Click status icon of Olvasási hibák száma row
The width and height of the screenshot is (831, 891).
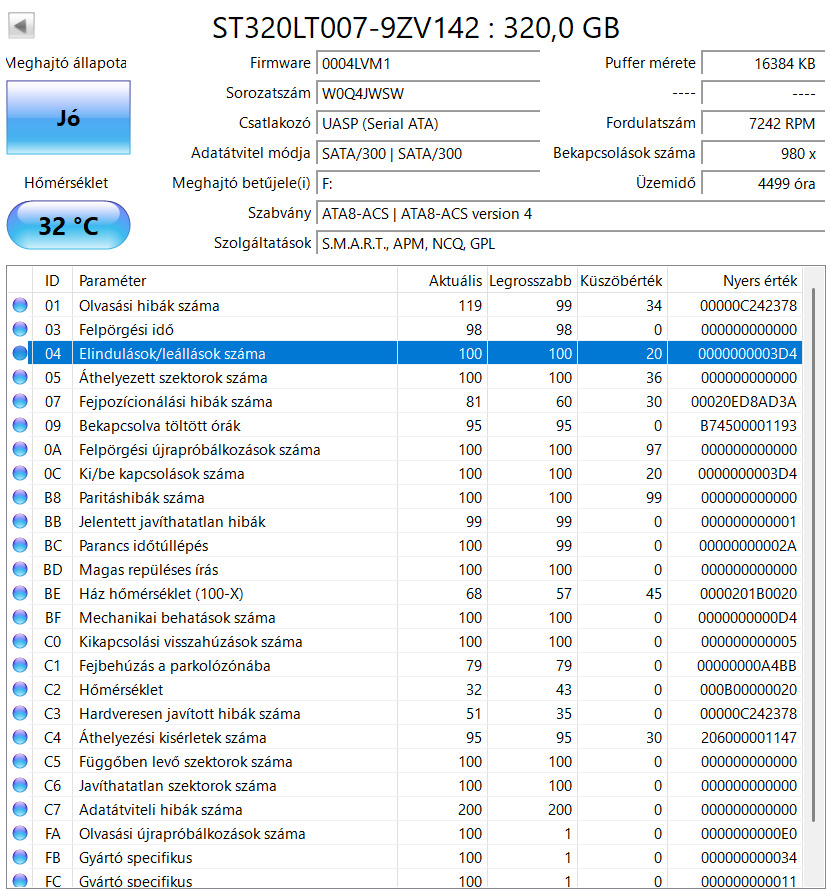[20, 305]
